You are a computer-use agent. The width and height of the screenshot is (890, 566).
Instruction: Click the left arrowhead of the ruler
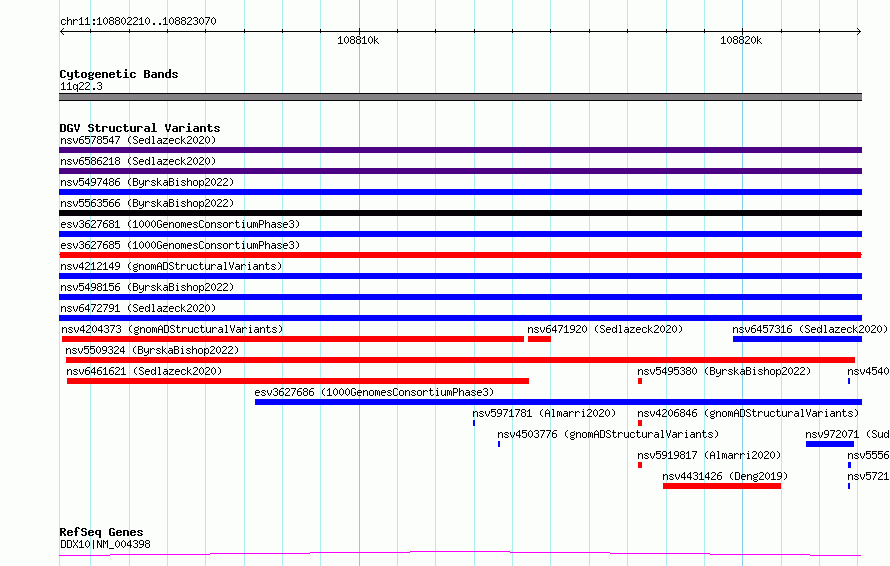[62, 32]
